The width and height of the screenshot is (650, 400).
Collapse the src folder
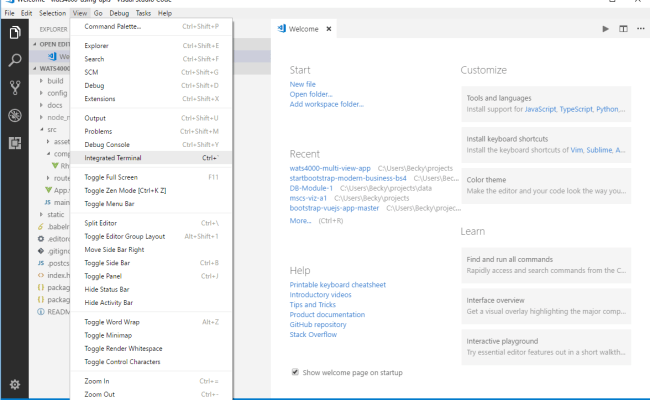[41, 129]
